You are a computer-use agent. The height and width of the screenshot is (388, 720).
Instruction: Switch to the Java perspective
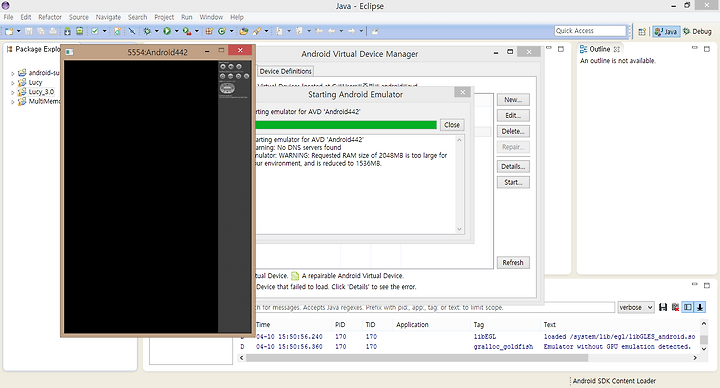coord(666,31)
